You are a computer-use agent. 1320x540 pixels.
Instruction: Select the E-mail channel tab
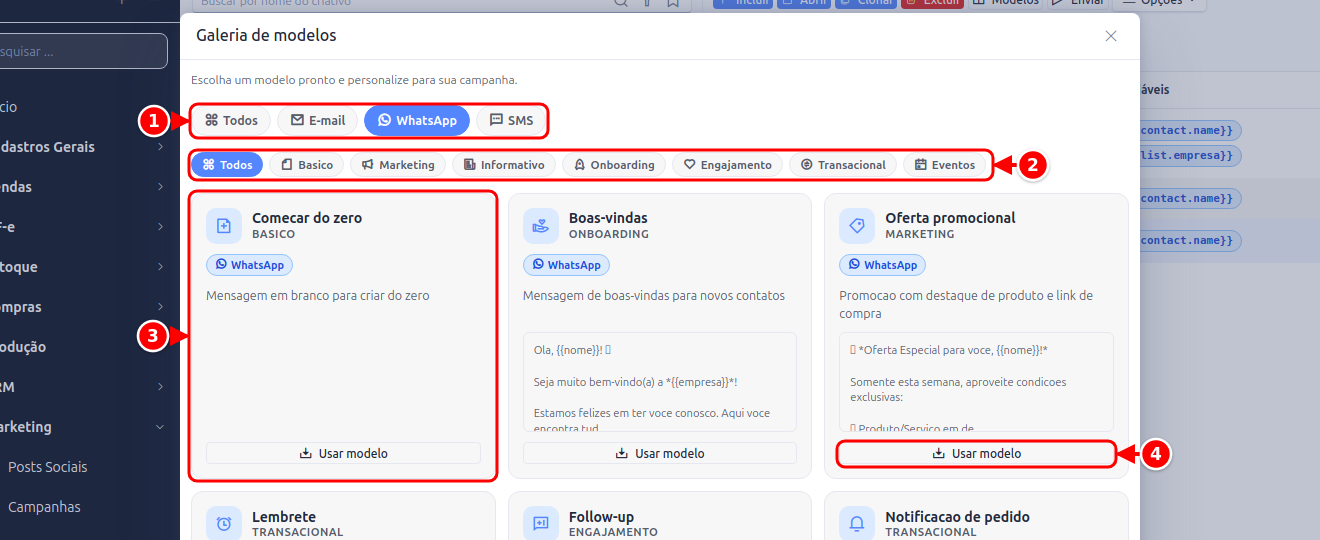(318, 120)
